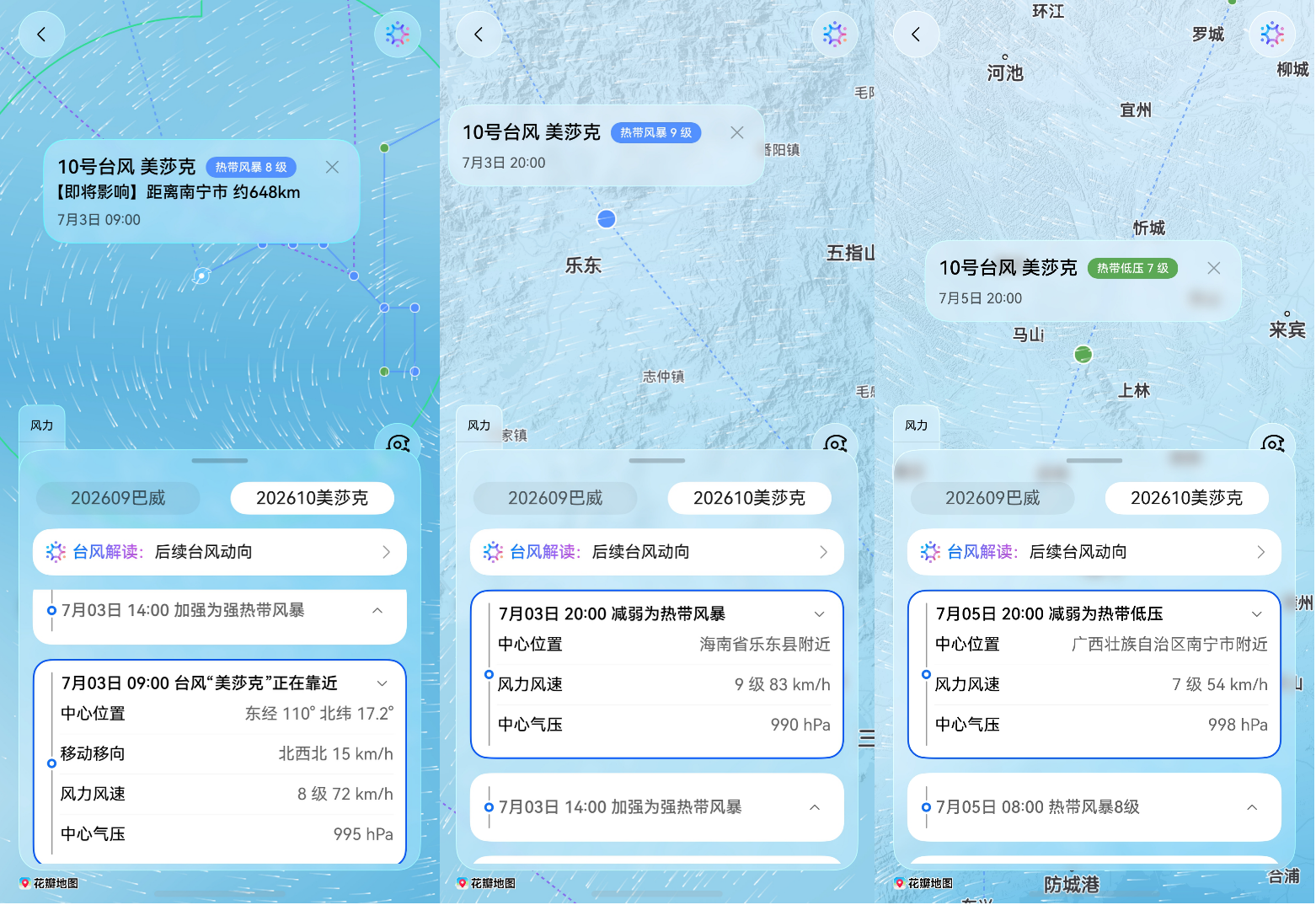
Task: Tap blue typhoon position marker near 乐东
Action: 606,219
